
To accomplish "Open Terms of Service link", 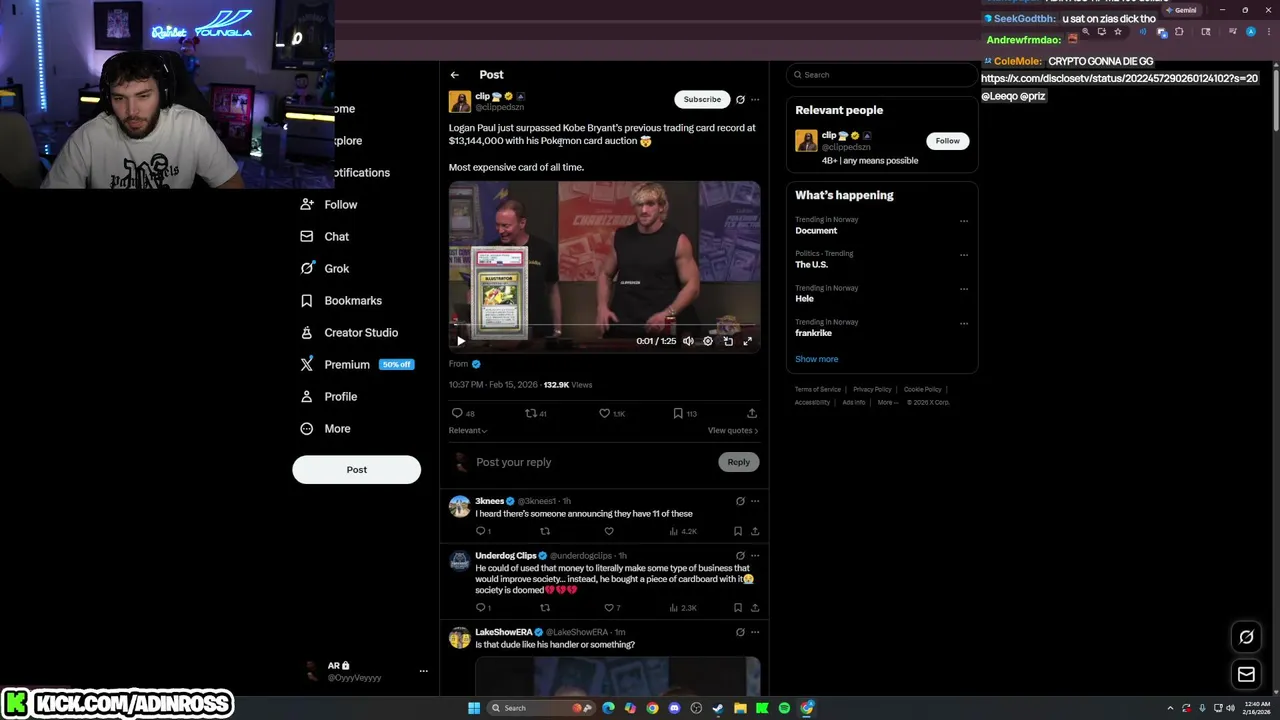I will (x=818, y=389).
